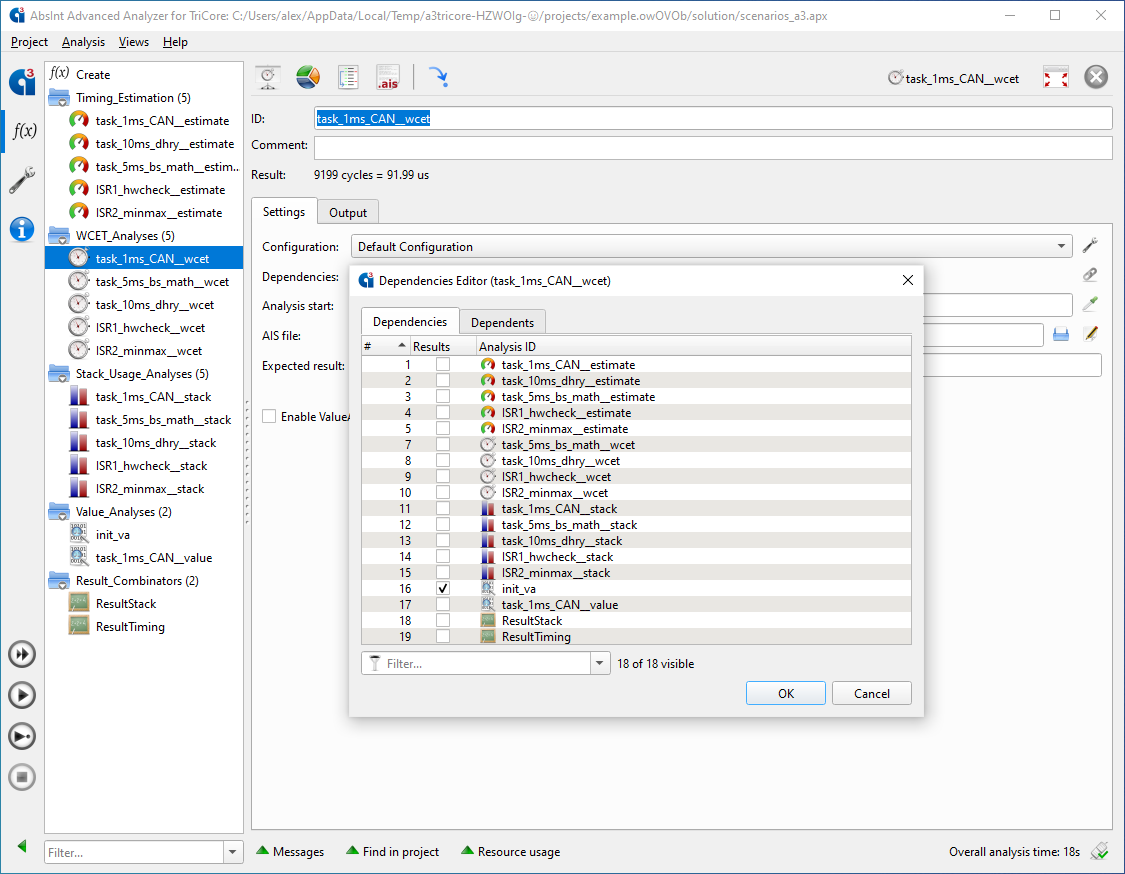Image resolution: width=1125 pixels, height=874 pixels.
Task: Click the green collapse sidebar arrow
Action: pos(22,846)
